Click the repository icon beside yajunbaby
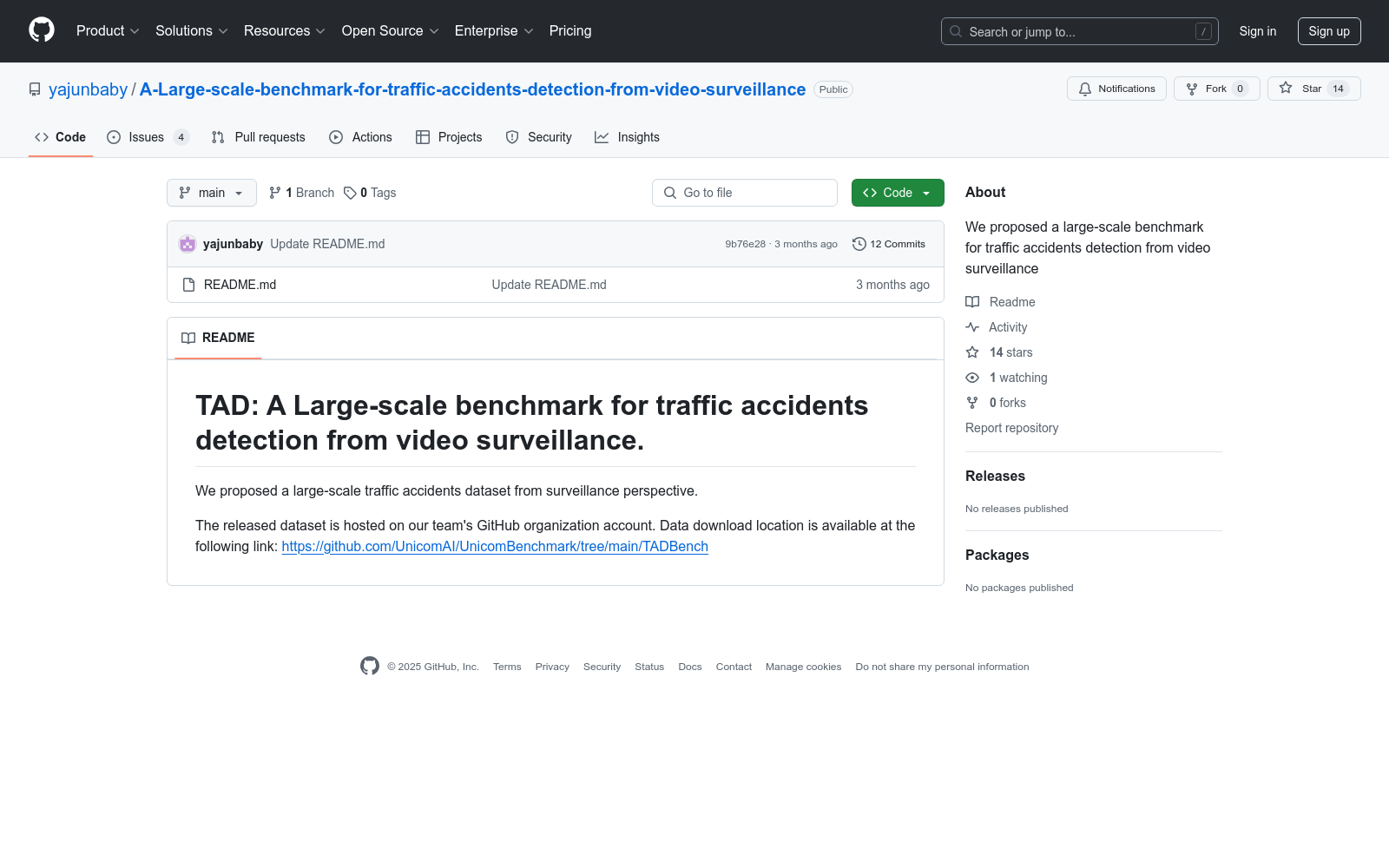The height and width of the screenshot is (868, 1389). tap(35, 89)
